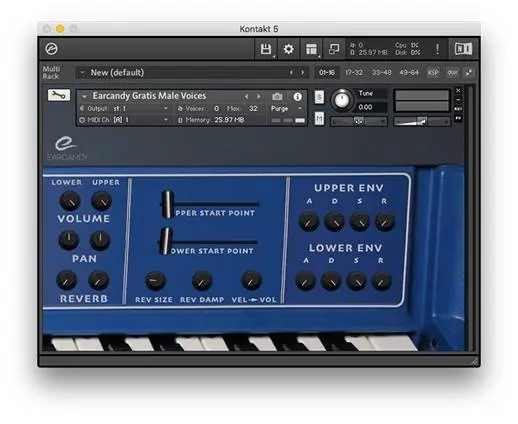Screen dimensions: 518x424
Task: Click the Memory value 25.97 MB
Action: point(229,120)
